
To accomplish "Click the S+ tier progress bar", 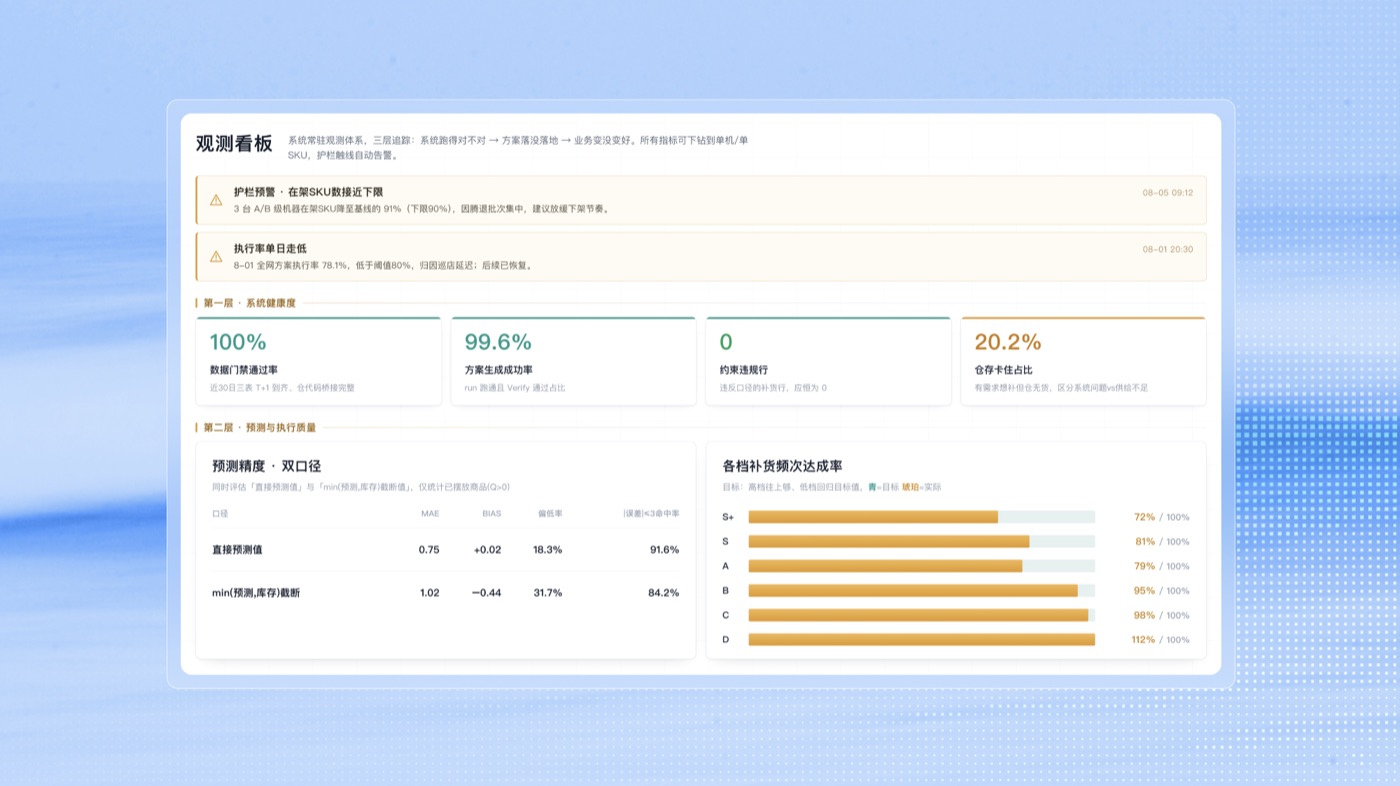I will pyautogui.click(x=921, y=517).
